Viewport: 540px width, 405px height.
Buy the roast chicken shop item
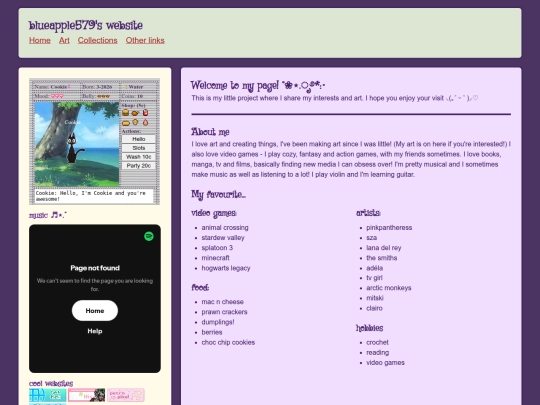click(x=135, y=113)
